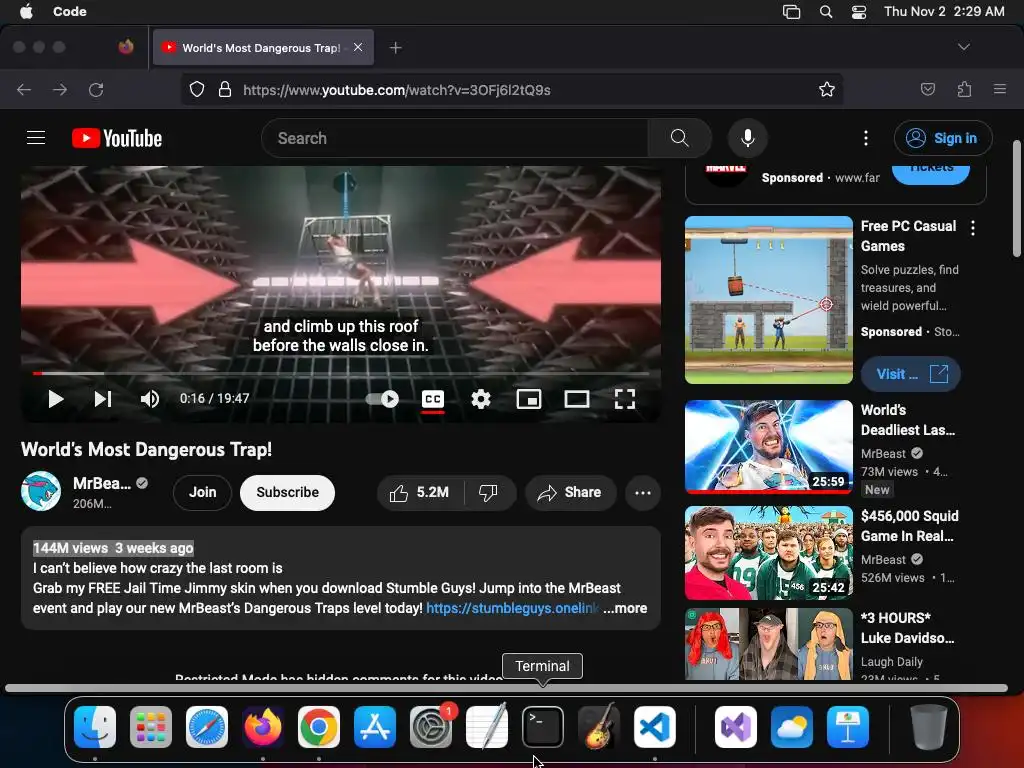This screenshot has height=768, width=1024.
Task: Toggle closed captions CC button
Action: click(433, 398)
